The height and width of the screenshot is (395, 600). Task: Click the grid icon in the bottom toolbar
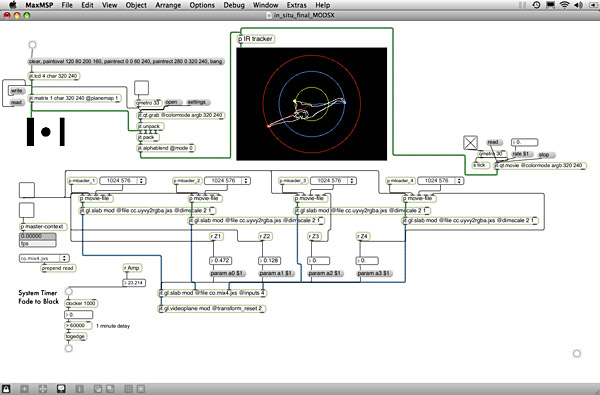click(x=129, y=389)
